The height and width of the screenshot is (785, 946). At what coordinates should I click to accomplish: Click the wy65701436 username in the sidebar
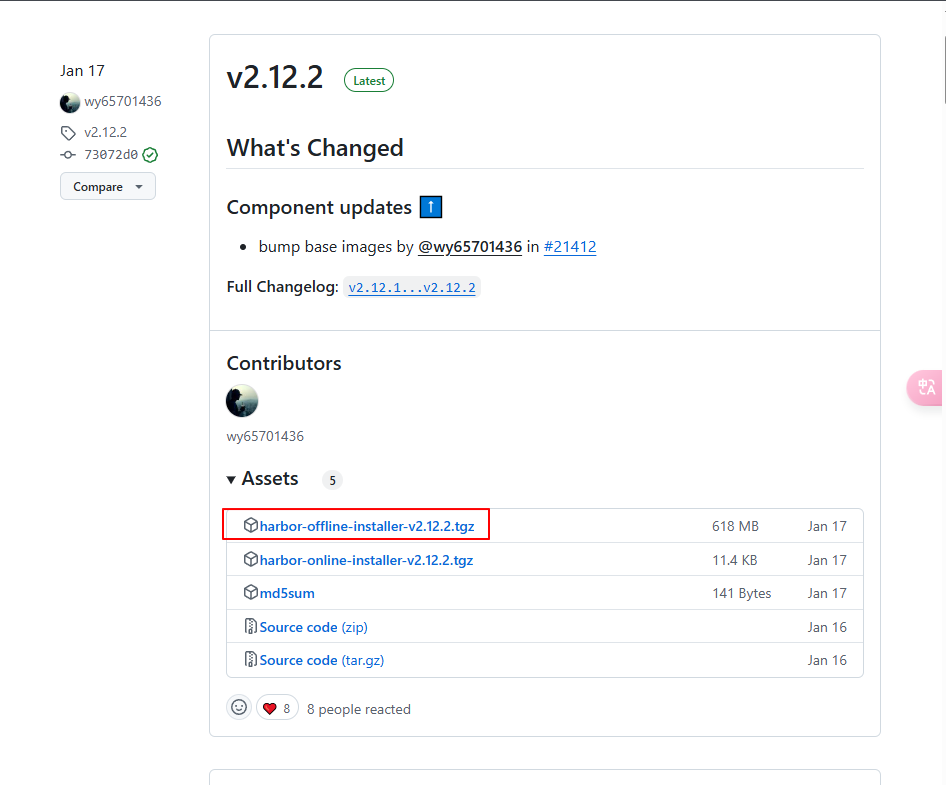[123, 101]
